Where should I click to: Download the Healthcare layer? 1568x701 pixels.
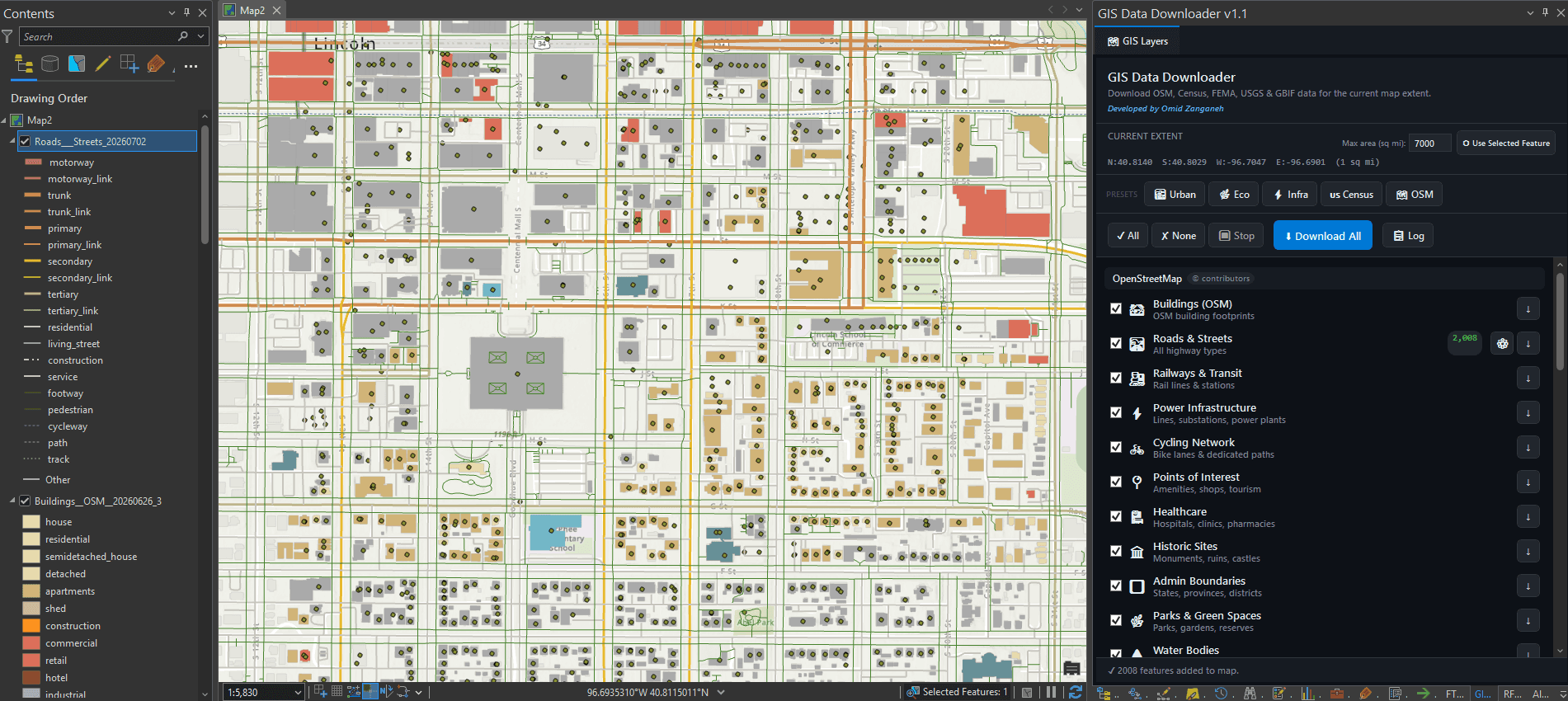pyautogui.click(x=1528, y=517)
